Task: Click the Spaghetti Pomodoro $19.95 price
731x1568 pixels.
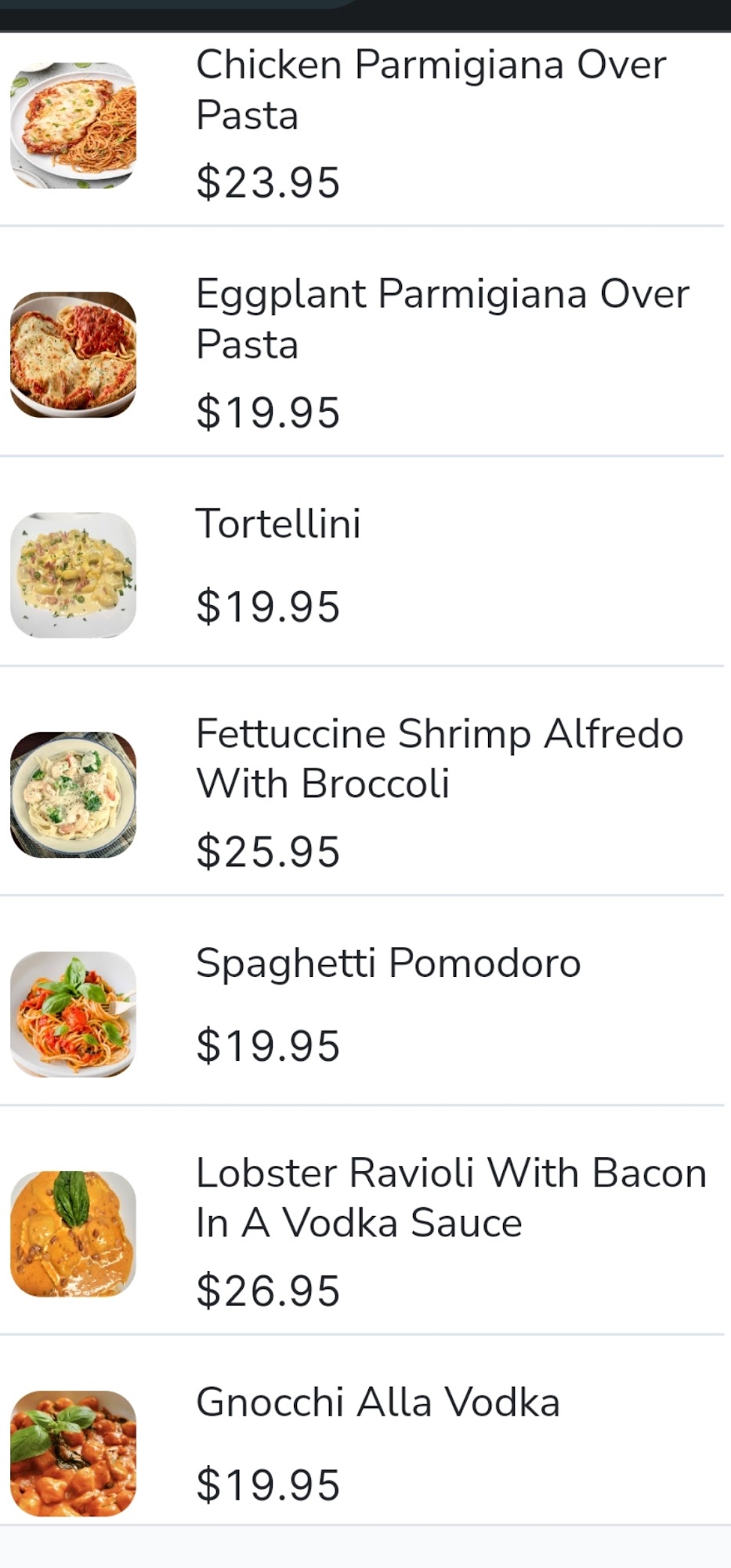Action: click(x=268, y=1045)
